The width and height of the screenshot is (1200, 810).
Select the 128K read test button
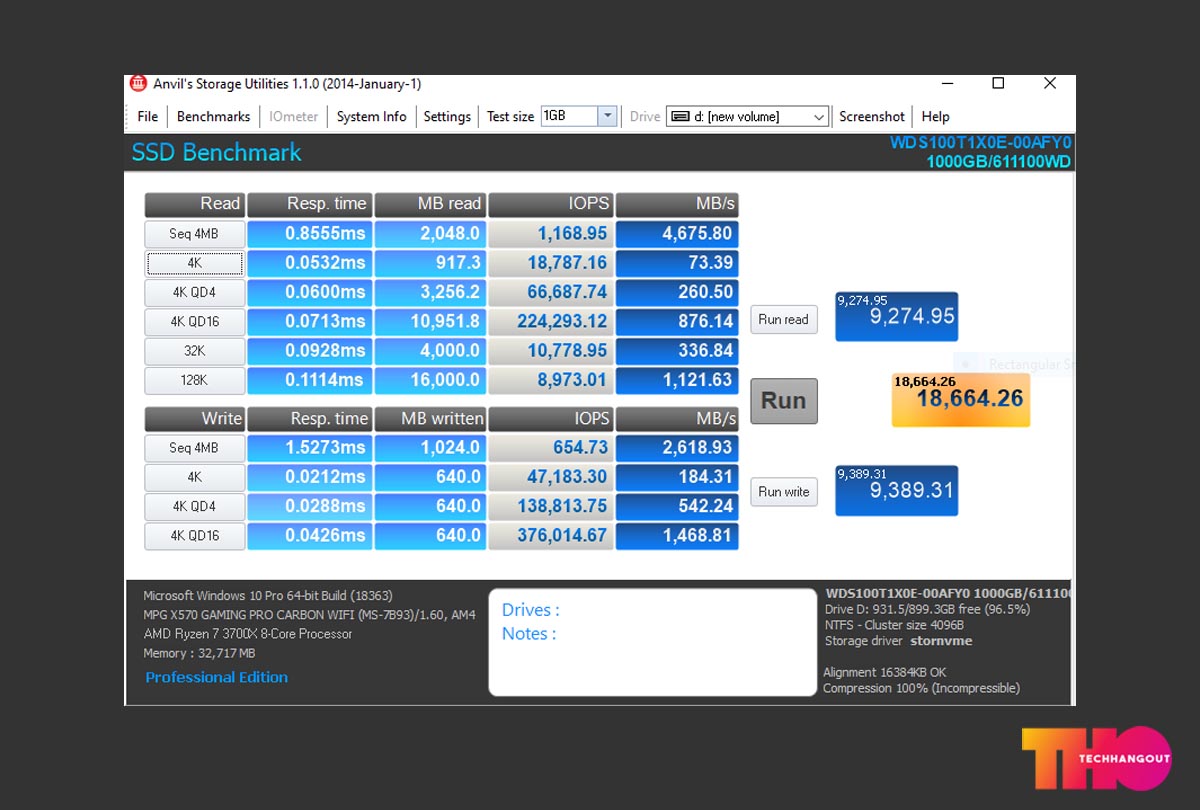coord(194,381)
